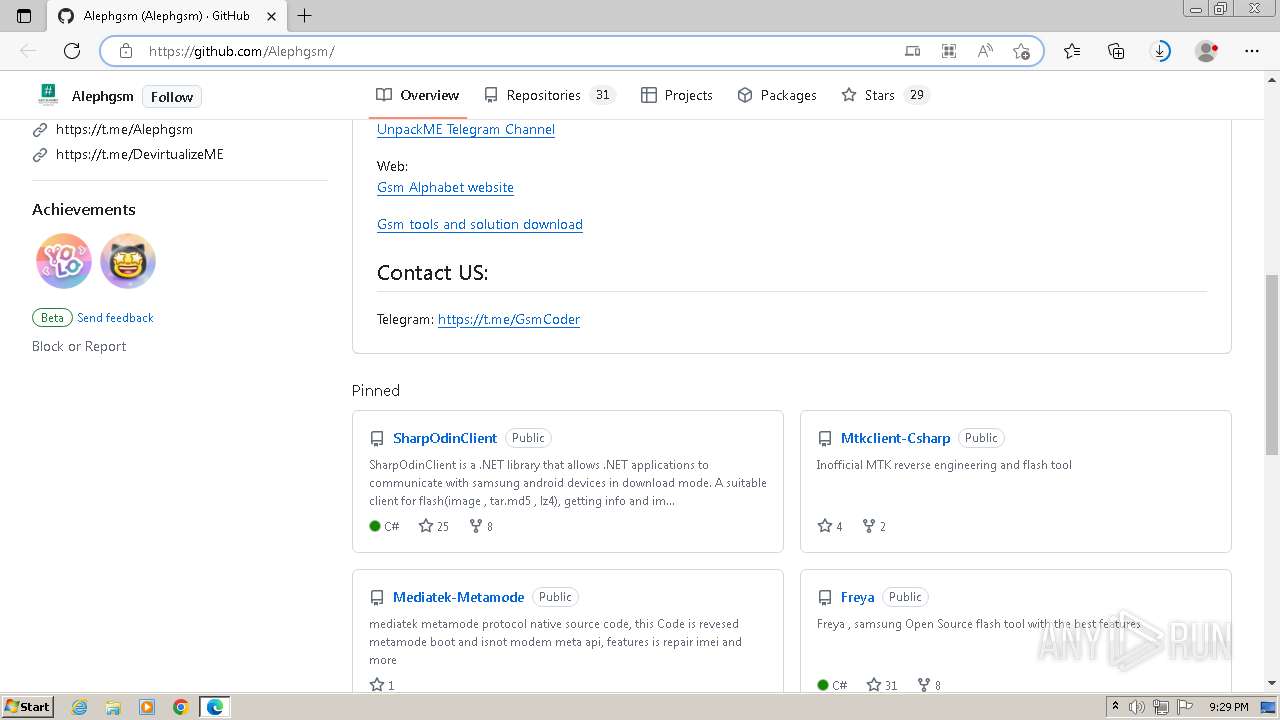Click the Send feedback link
Viewport: 1280px width, 720px height.
(115, 318)
